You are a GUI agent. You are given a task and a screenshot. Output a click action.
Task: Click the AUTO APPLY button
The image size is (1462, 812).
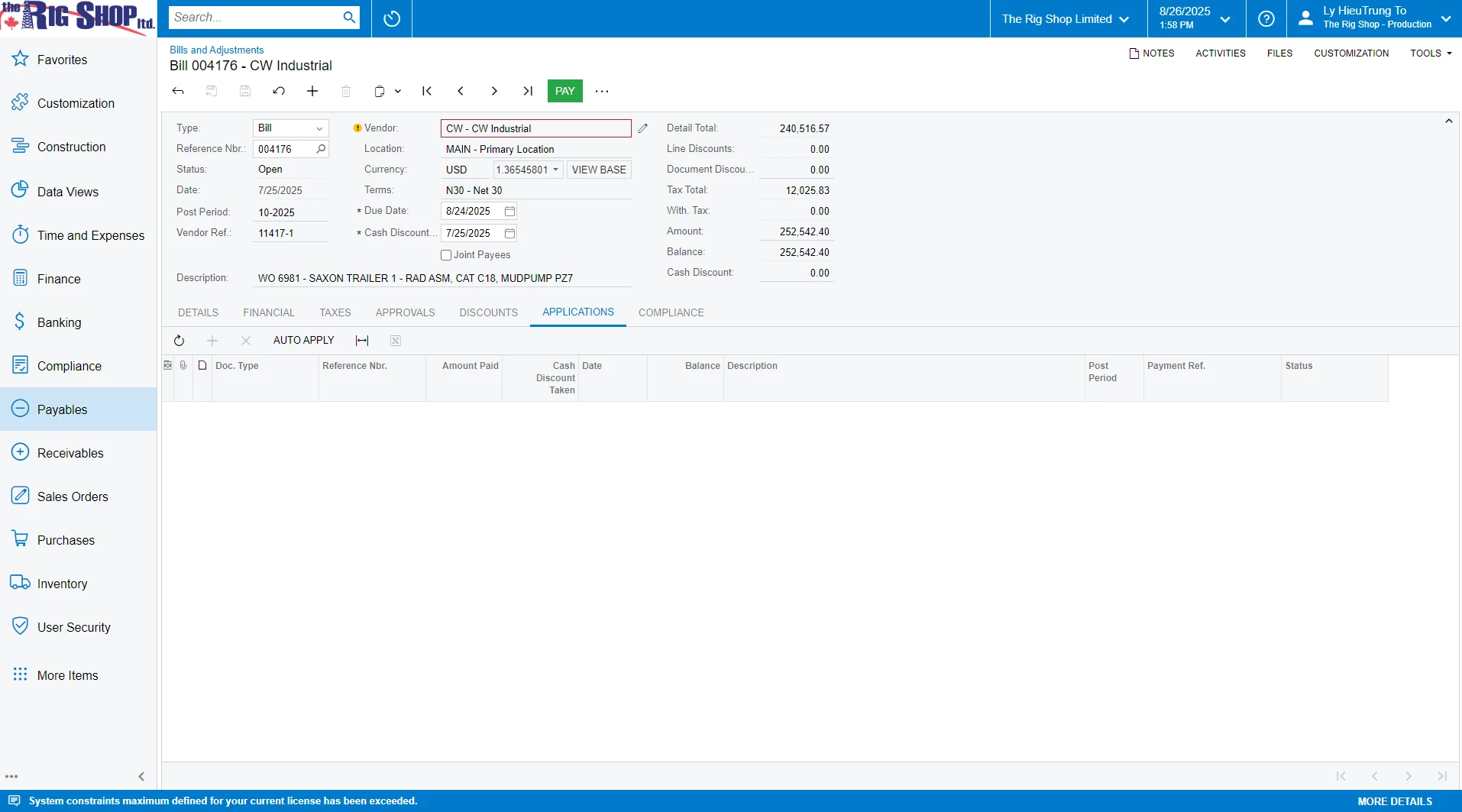[304, 341]
